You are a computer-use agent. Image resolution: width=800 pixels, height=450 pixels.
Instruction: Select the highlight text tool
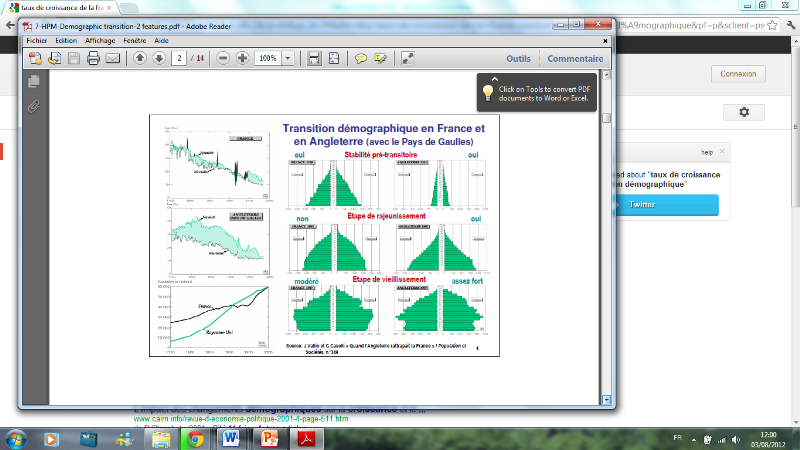tap(380, 59)
